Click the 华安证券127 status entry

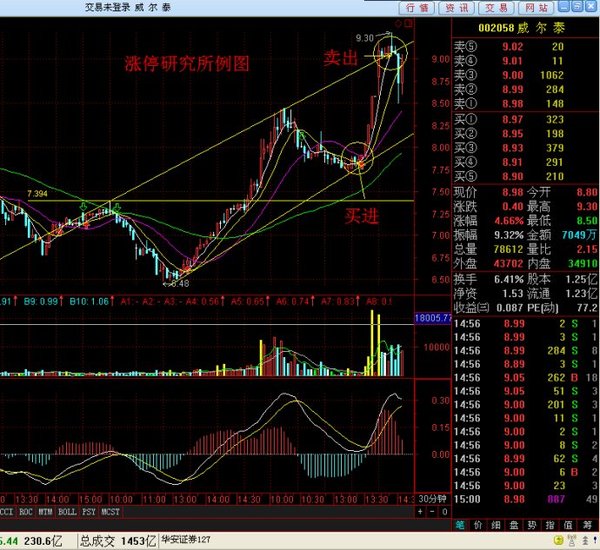186,539
